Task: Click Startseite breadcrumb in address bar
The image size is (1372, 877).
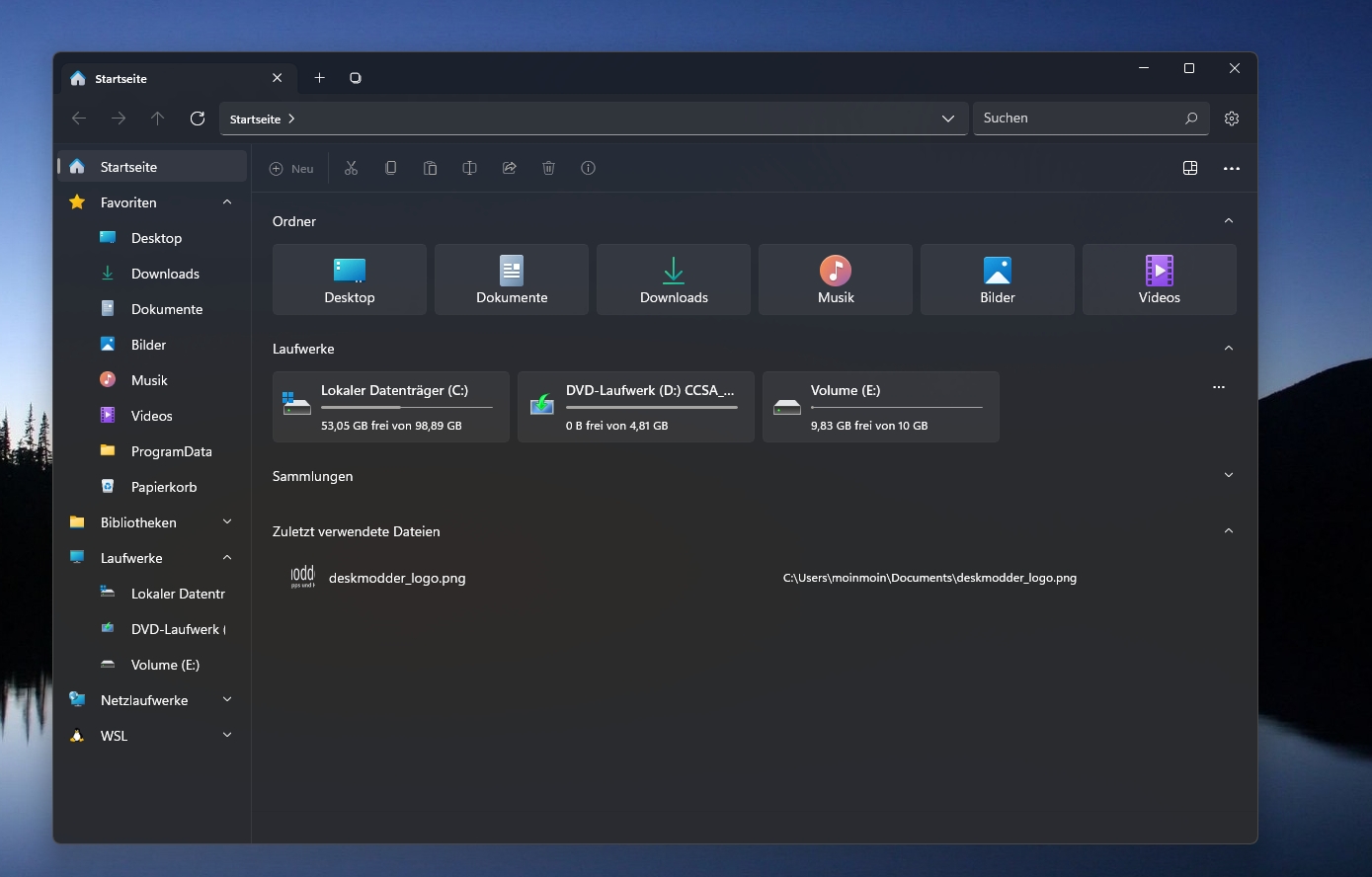Action: coord(255,119)
